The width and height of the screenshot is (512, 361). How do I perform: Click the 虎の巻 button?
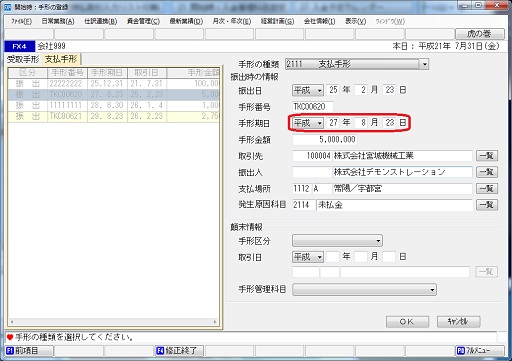pyautogui.click(x=480, y=34)
